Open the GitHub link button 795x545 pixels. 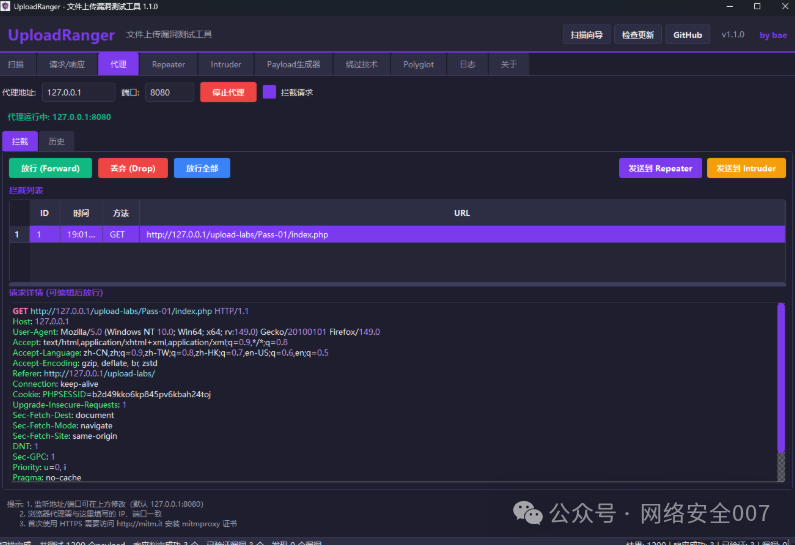tap(688, 35)
